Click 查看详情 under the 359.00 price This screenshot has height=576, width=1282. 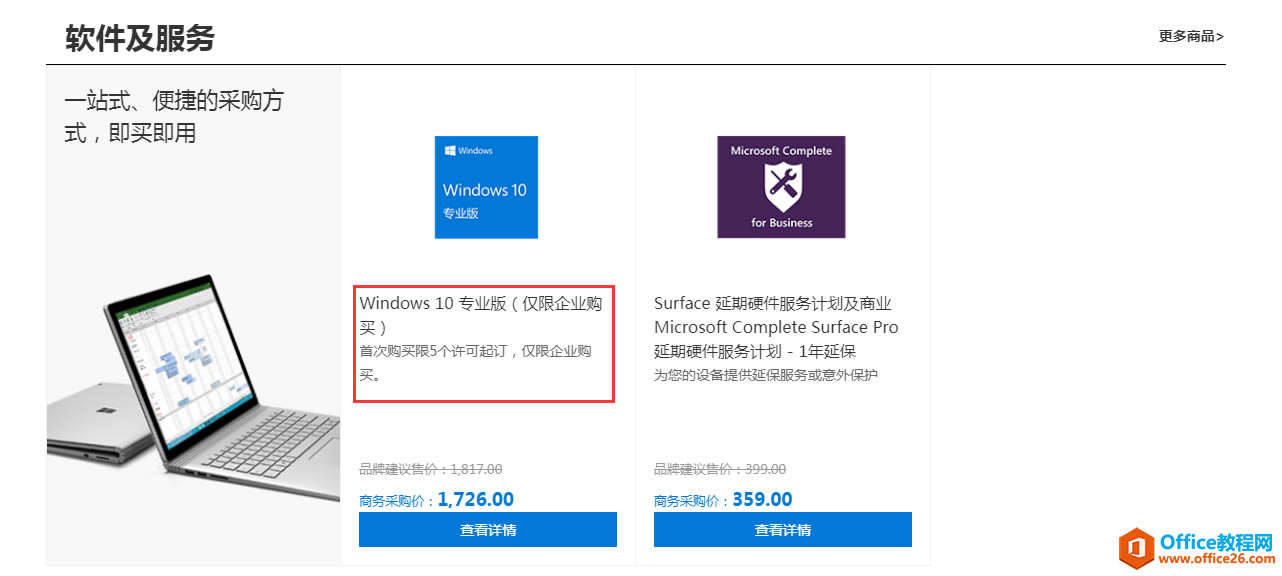pos(783,530)
